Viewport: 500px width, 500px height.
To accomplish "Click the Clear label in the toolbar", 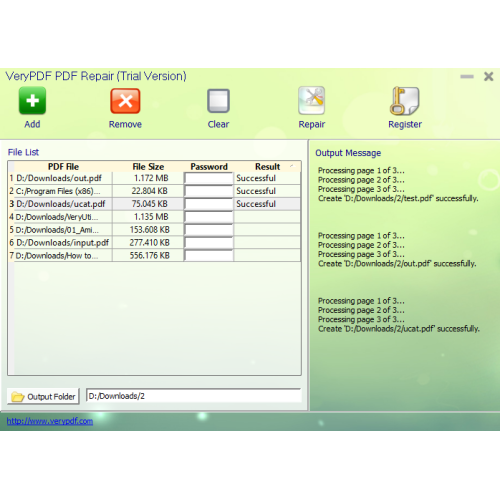I will [218, 124].
